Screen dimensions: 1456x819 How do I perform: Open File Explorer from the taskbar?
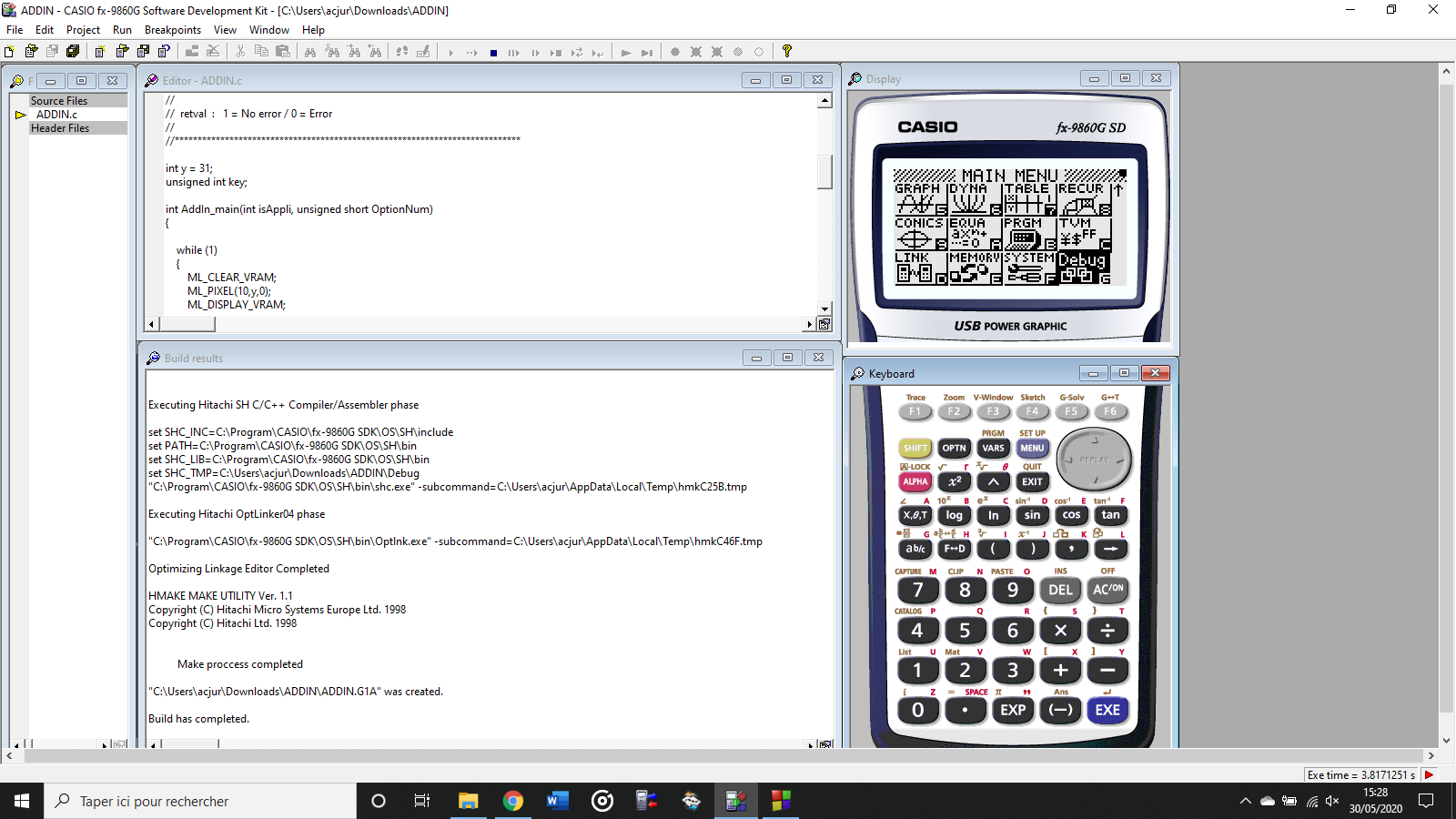point(469,801)
